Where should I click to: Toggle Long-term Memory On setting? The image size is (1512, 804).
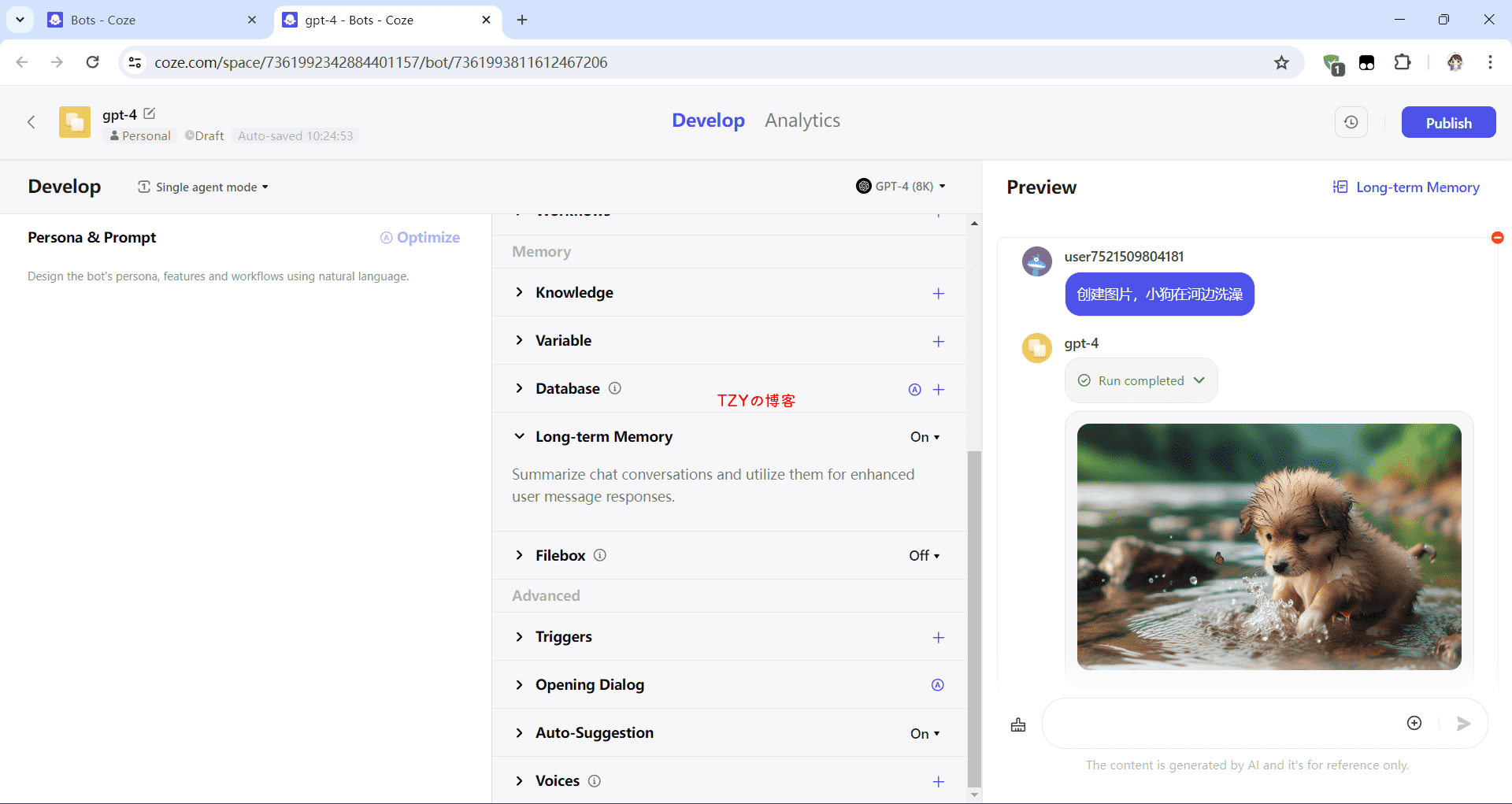tap(925, 437)
